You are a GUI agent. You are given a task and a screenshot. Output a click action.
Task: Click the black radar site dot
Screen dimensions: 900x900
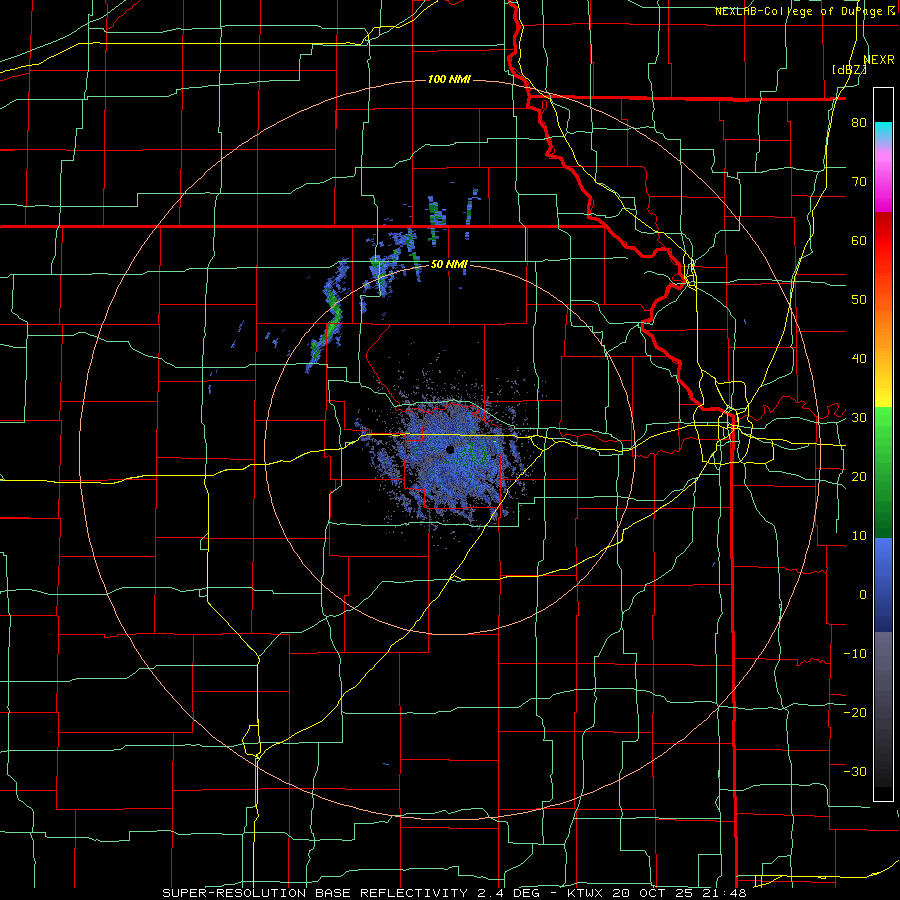(450, 449)
